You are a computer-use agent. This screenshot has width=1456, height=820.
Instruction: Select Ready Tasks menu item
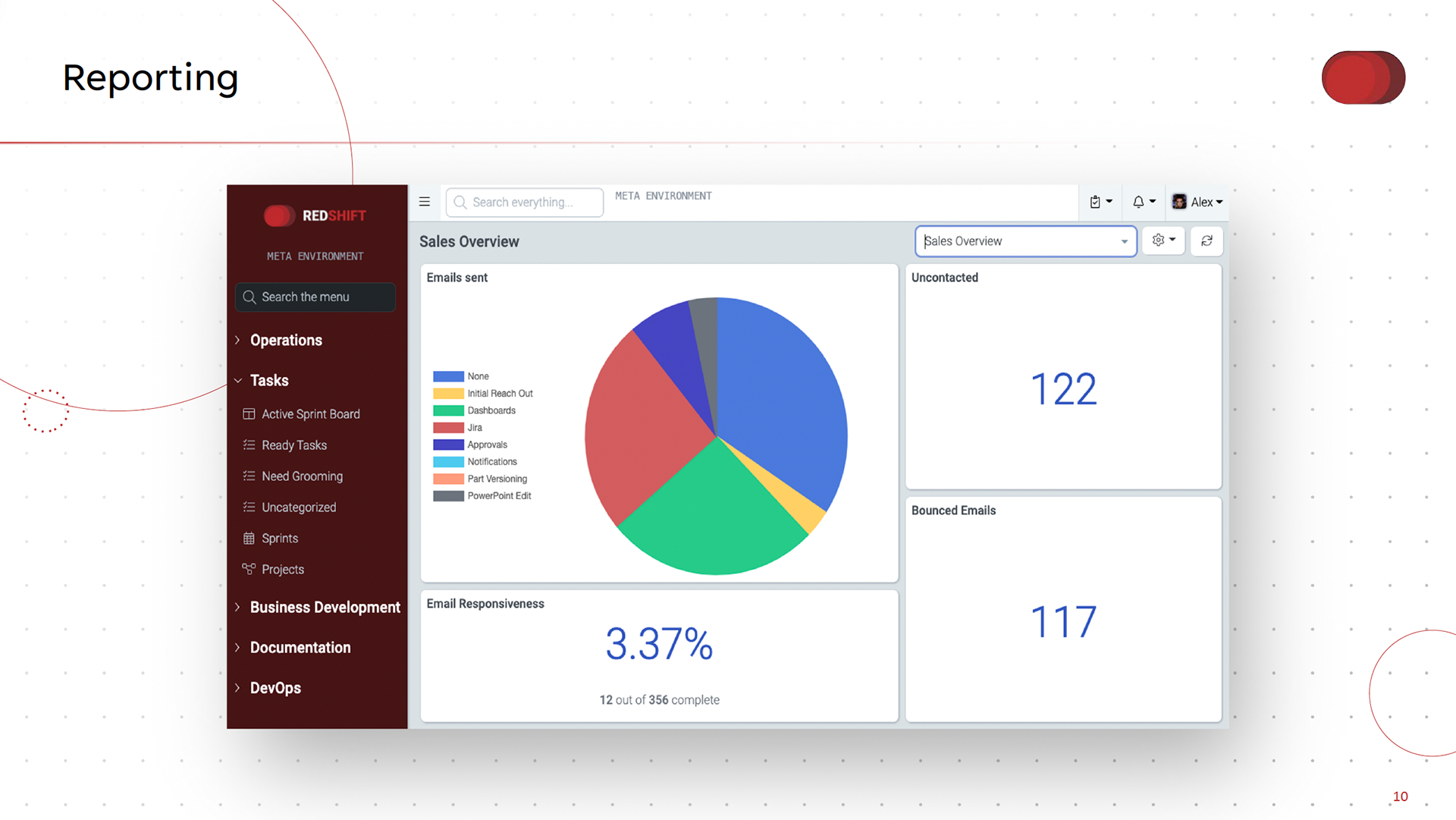pyautogui.click(x=294, y=445)
